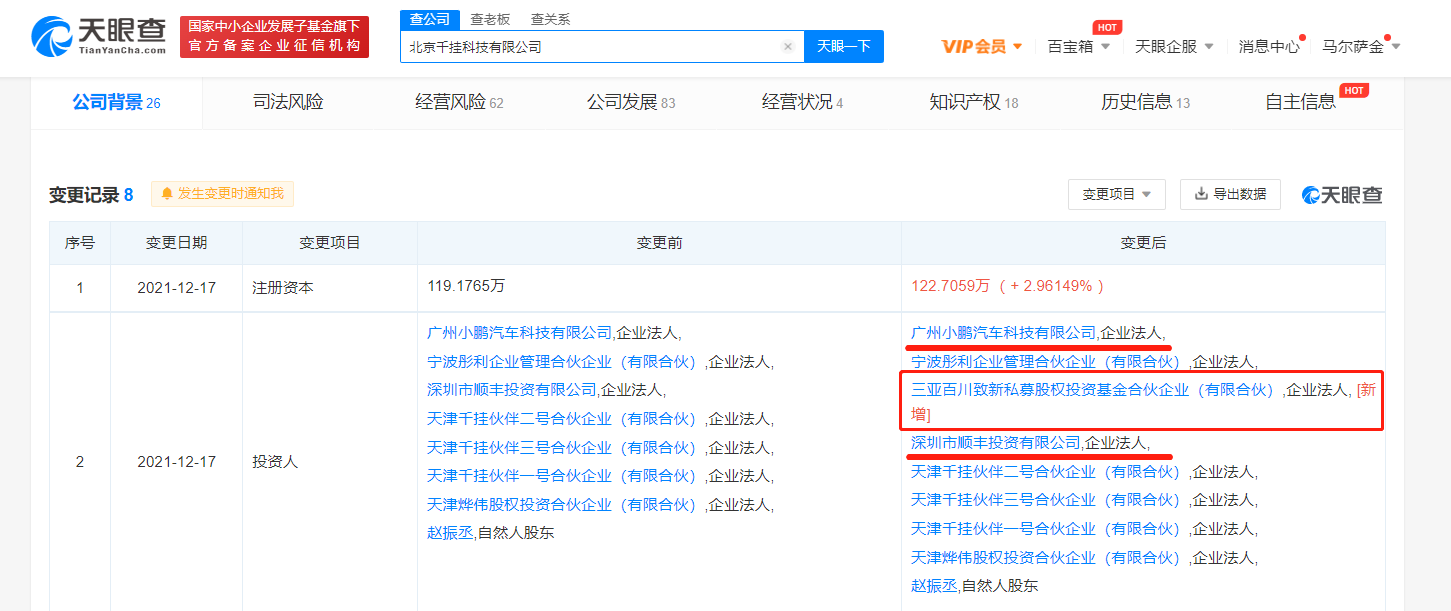Switch to 查公司 search tab

coord(430,19)
